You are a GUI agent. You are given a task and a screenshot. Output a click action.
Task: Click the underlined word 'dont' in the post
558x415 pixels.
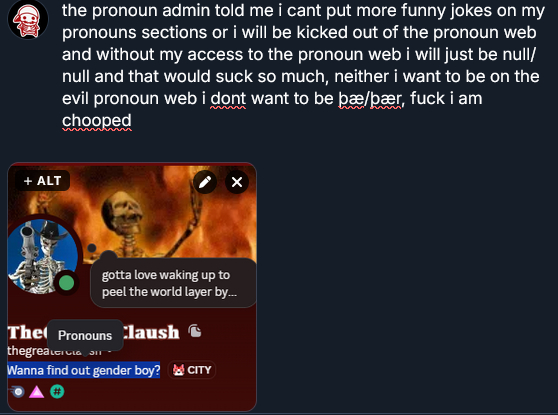point(228,99)
